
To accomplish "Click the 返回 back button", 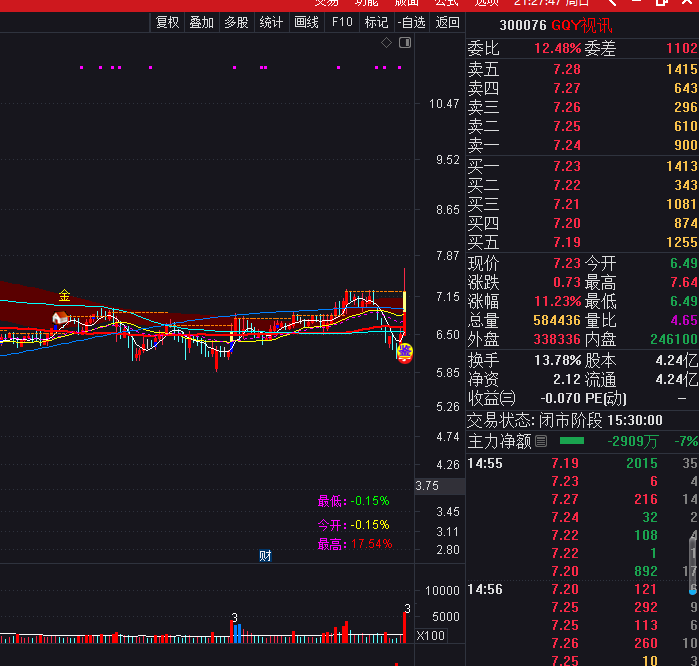I will click(448, 22).
